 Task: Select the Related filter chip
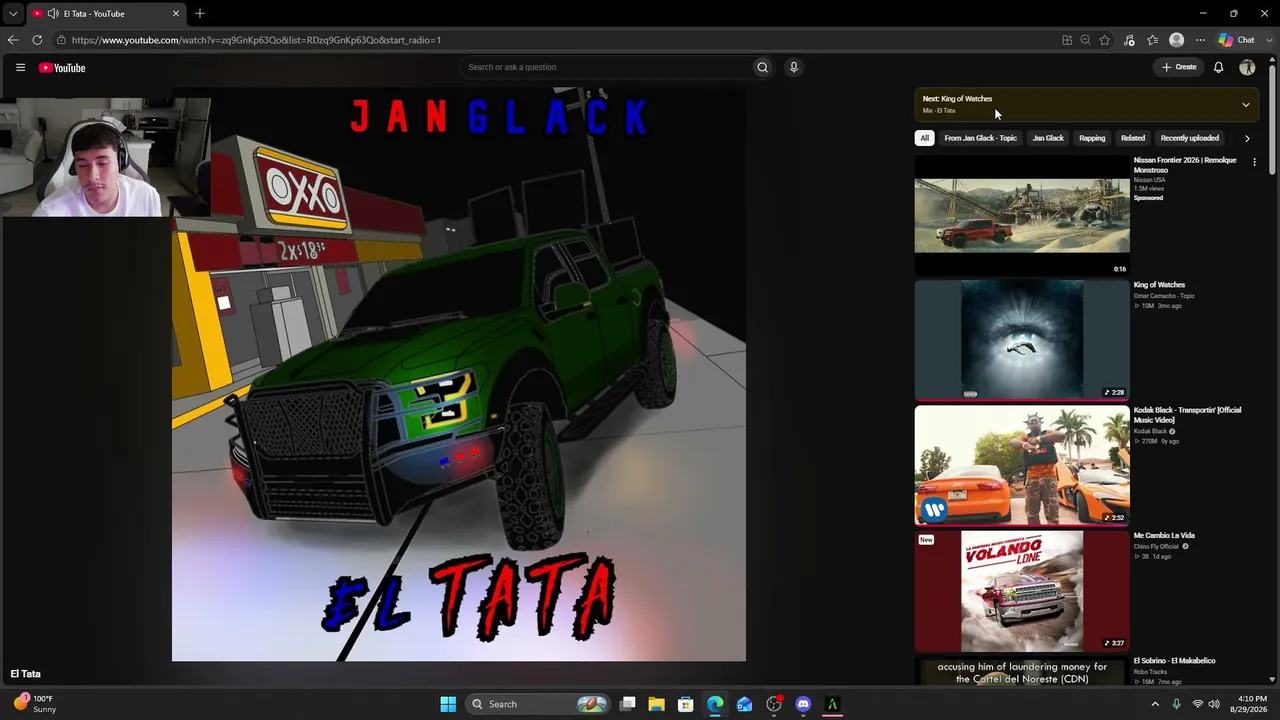pos(1133,138)
